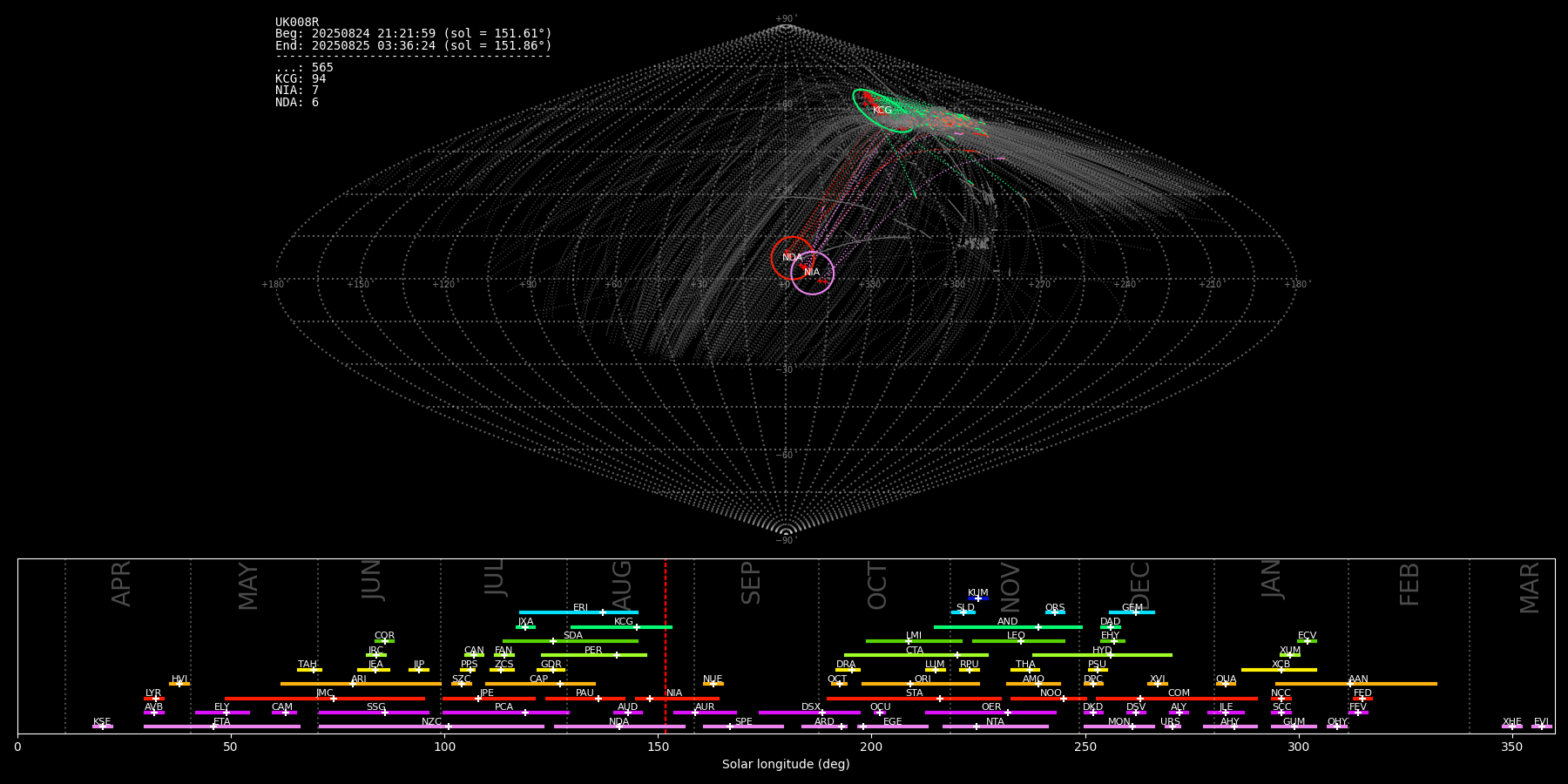Click the 'NDA: 6' count line
This screenshot has height=784, width=1568.
[297, 103]
